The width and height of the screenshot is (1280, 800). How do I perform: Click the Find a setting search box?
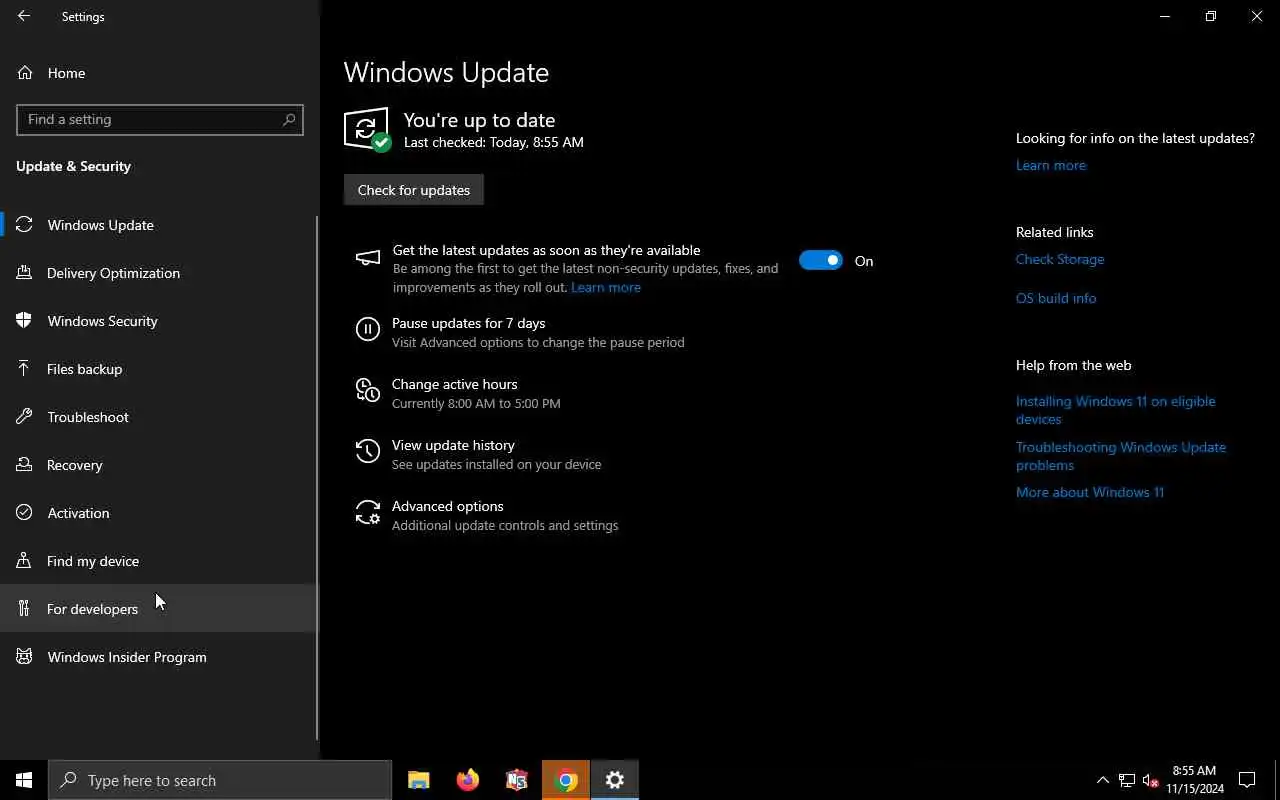pyautogui.click(x=160, y=119)
